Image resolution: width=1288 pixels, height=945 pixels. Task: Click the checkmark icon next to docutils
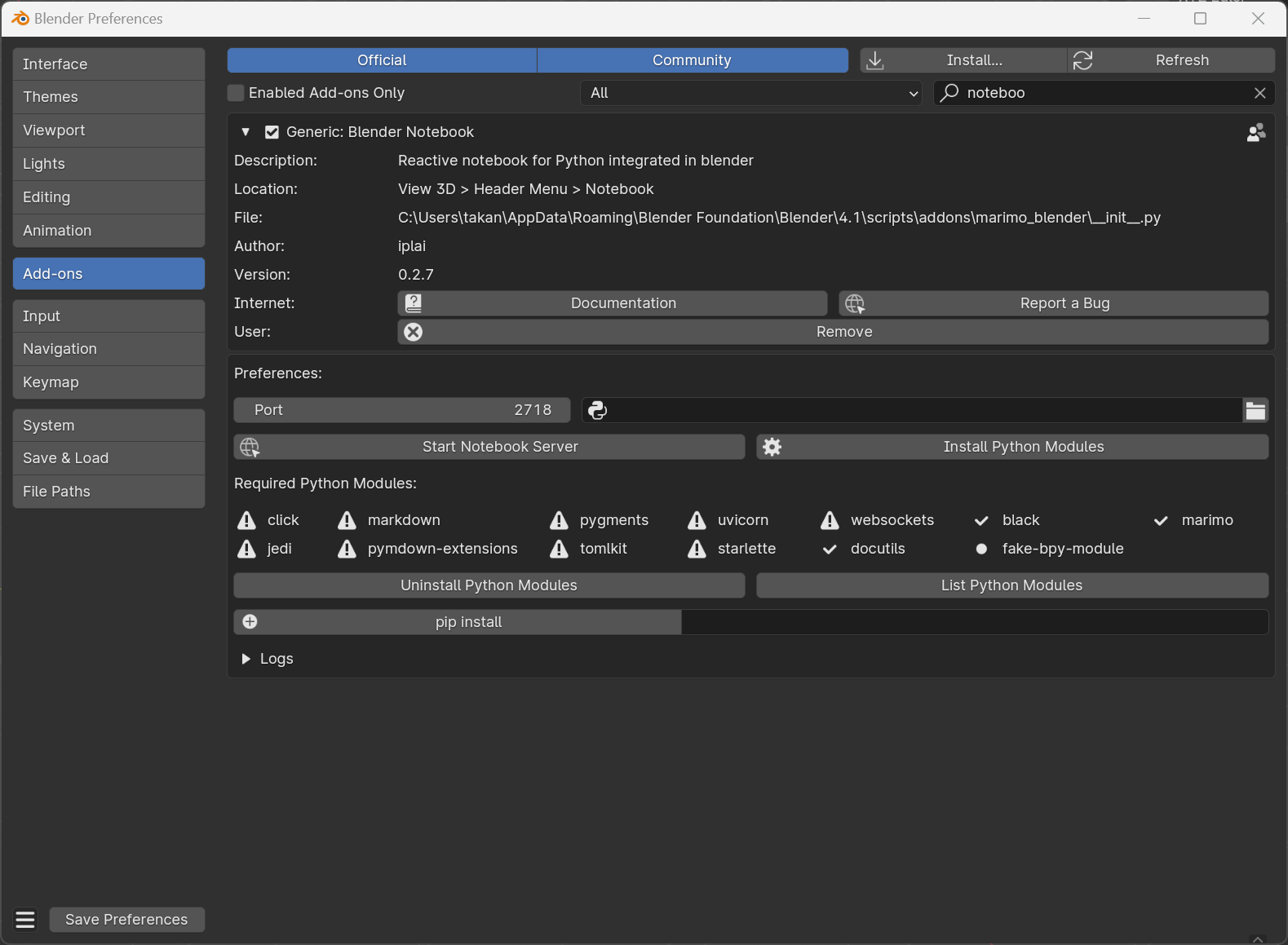click(830, 549)
